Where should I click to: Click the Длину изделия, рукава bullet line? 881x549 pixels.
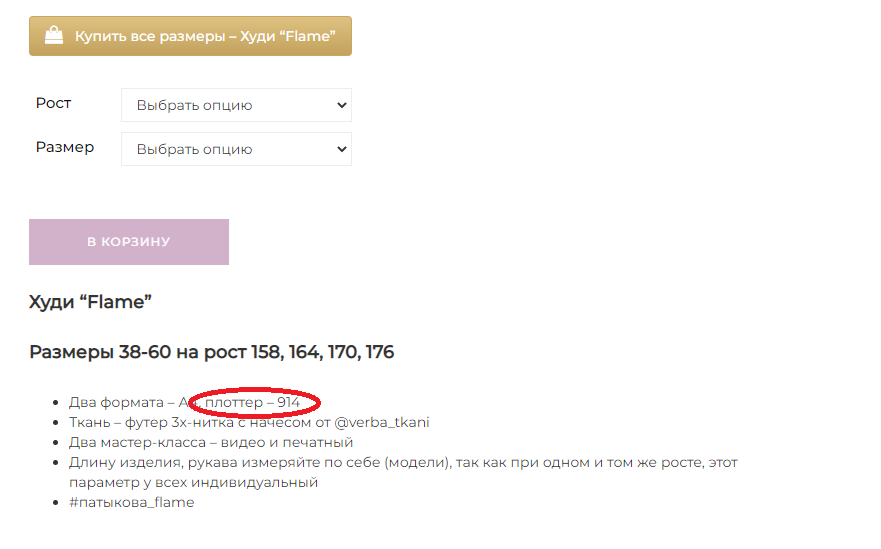[403, 462]
